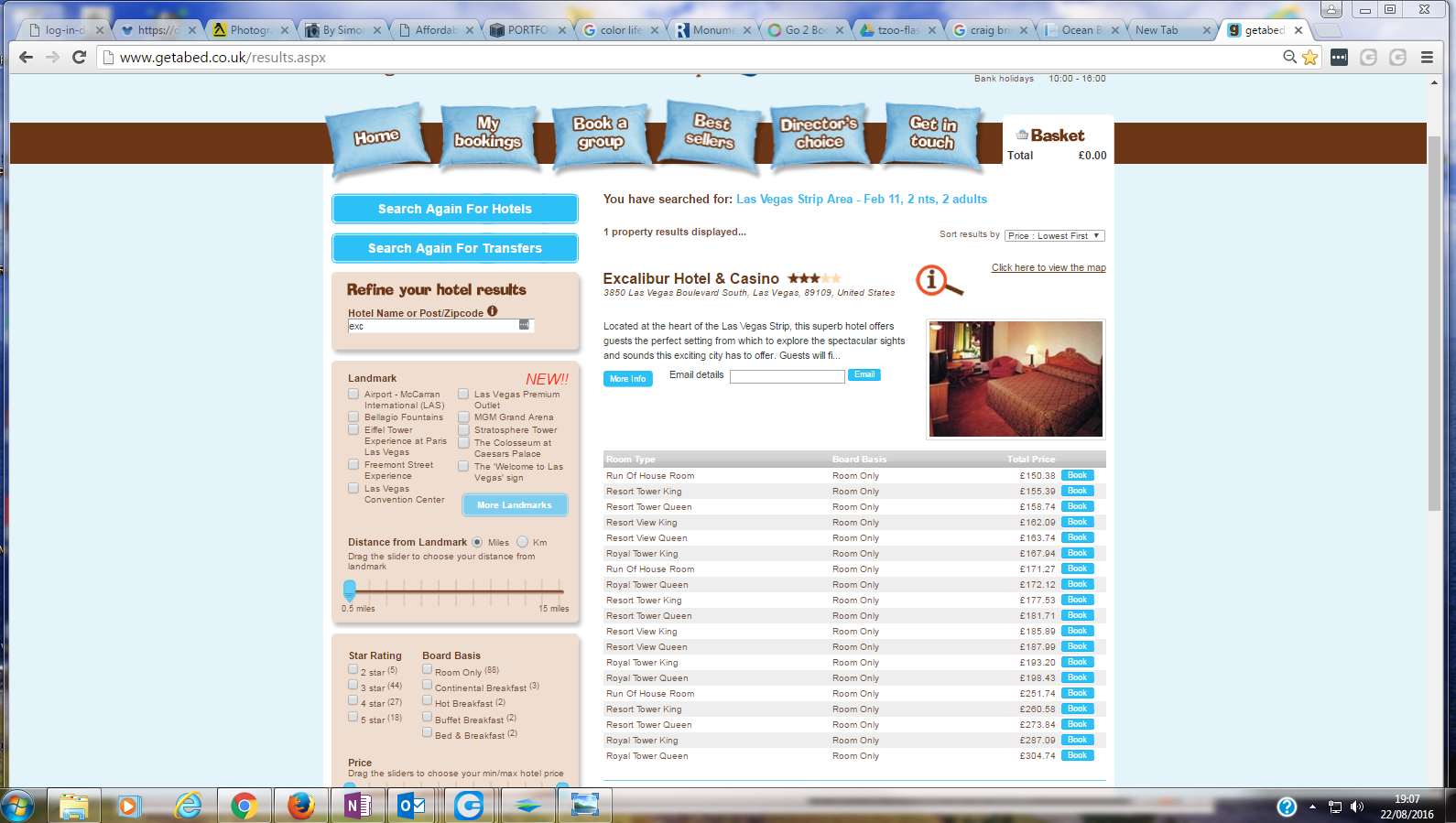Click the distance from landmark slider handle
This screenshot has height=823, width=1456.
click(350, 590)
